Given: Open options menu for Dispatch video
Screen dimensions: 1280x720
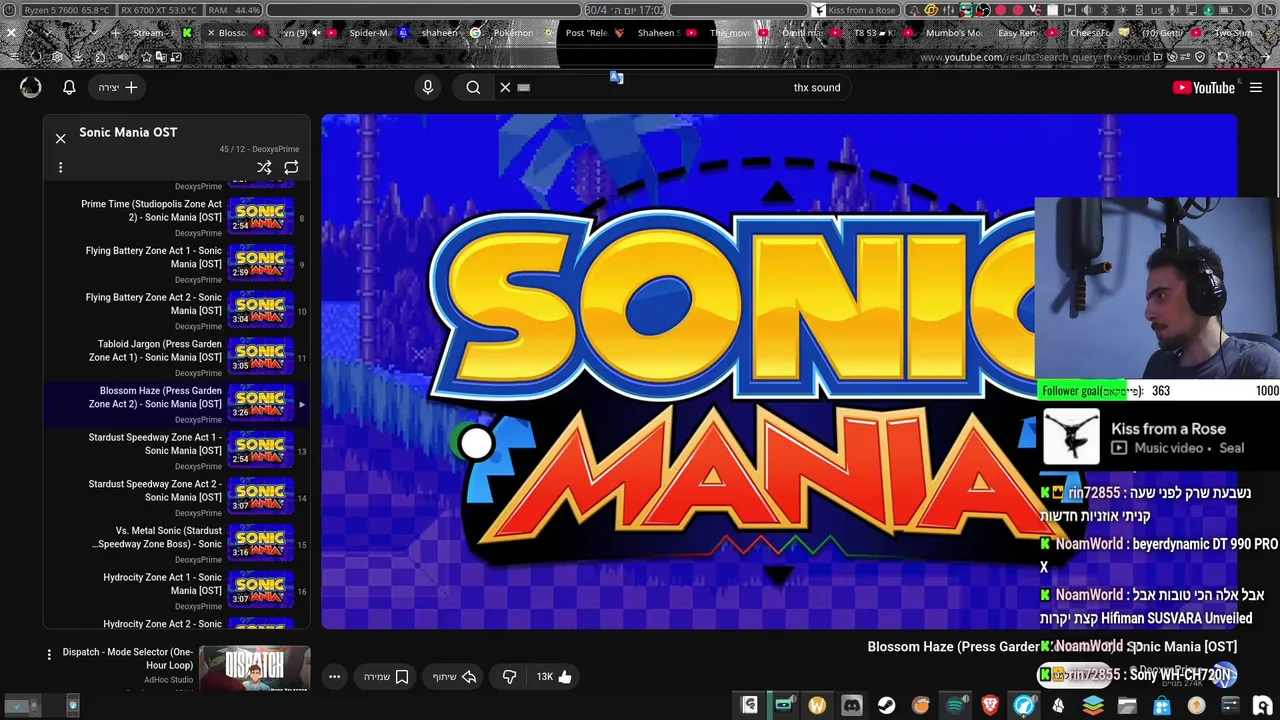Looking at the screenshot, I should pyautogui.click(x=49, y=654).
